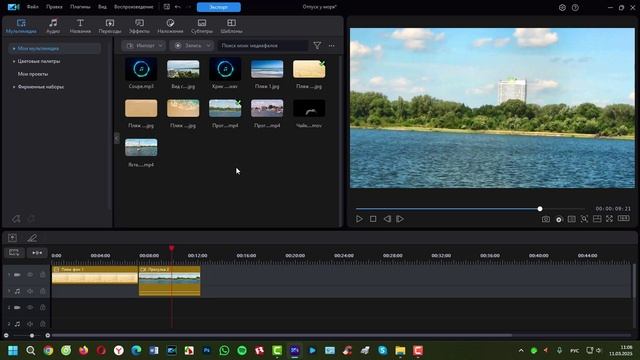This screenshot has height=360, width=640.
Task: Open the Эффекты tab
Action: tap(139, 26)
